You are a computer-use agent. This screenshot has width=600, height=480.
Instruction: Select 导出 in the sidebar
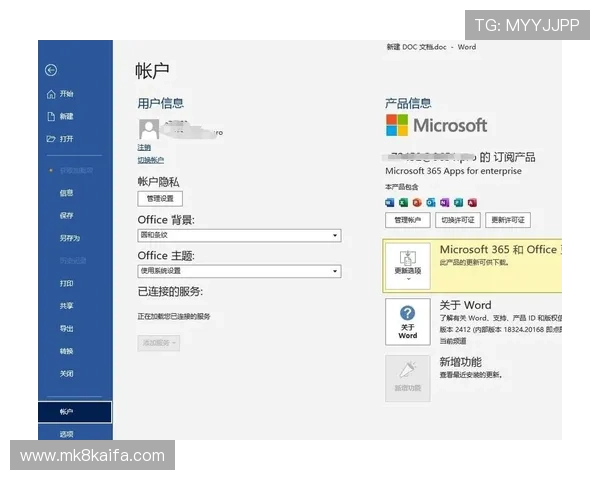pyautogui.click(x=67, y=328)
